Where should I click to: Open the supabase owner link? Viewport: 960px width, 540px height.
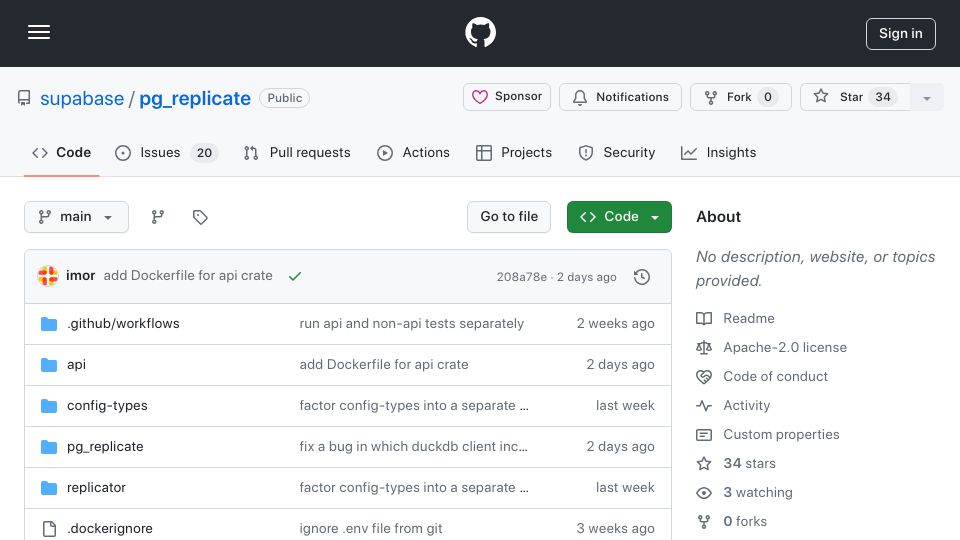[82, 99]
